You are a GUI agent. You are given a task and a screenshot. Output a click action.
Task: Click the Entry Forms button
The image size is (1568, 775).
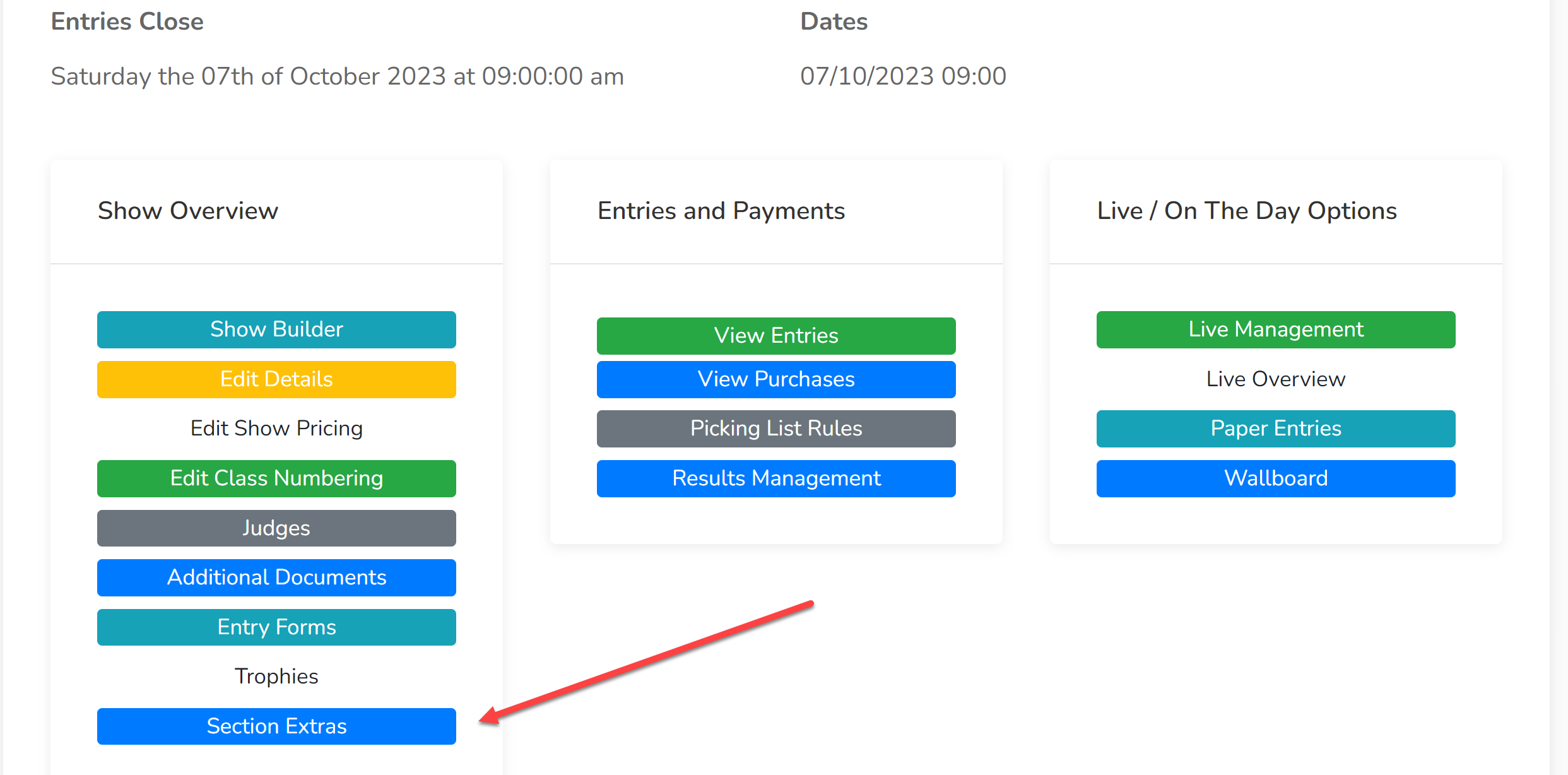tap(276, 627)
